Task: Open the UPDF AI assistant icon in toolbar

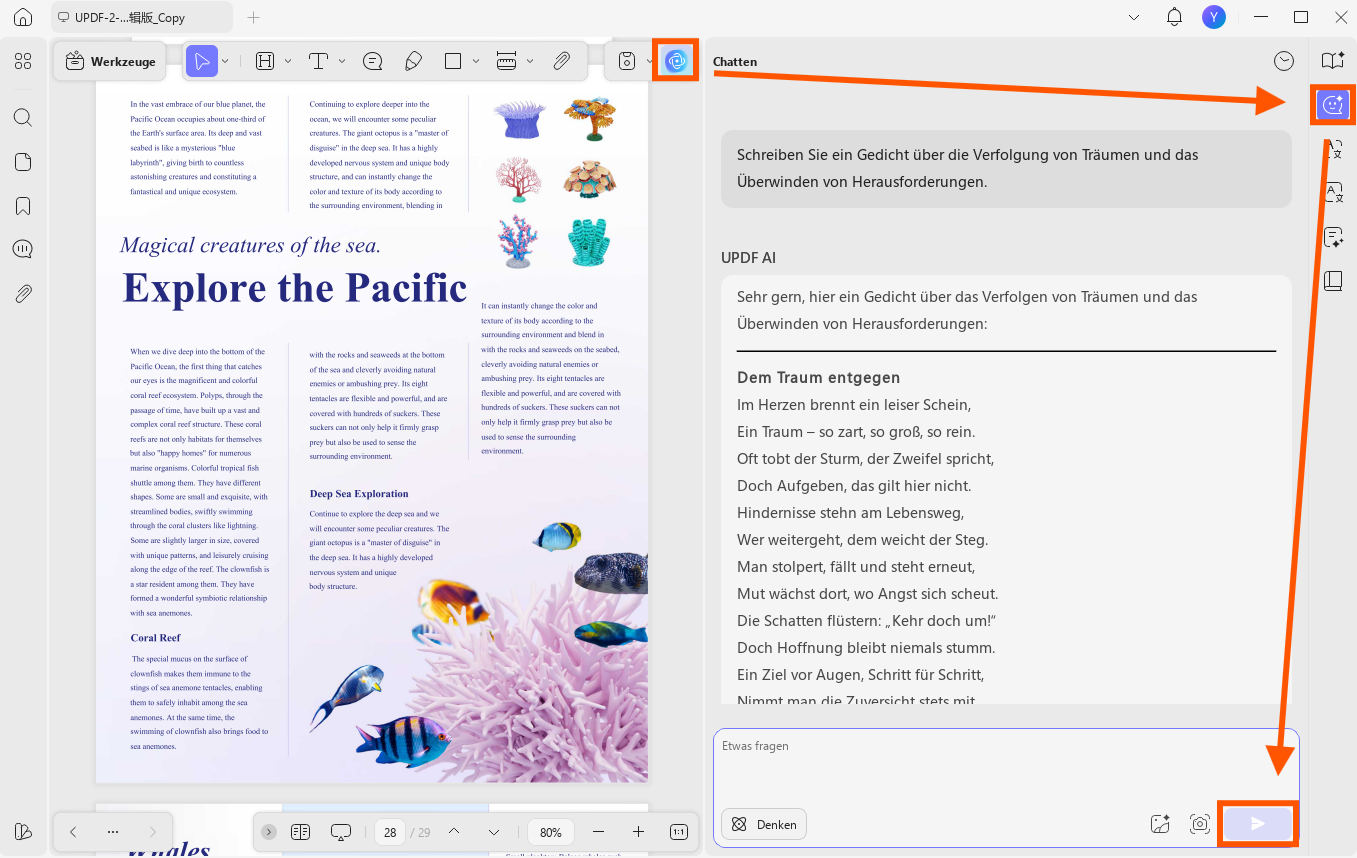Action: click(x=676, y=61)
